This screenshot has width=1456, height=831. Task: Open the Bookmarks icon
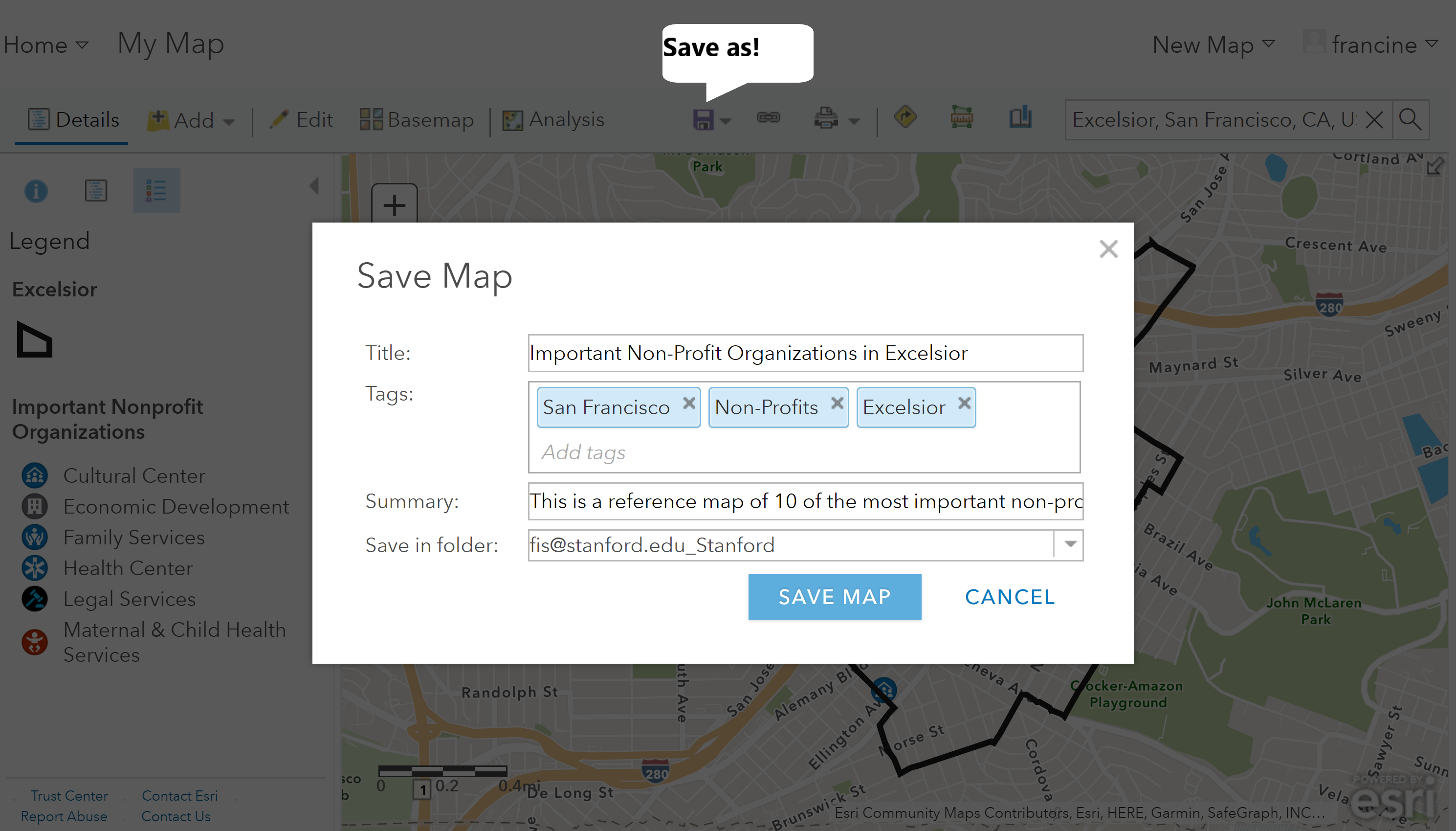1020,117
